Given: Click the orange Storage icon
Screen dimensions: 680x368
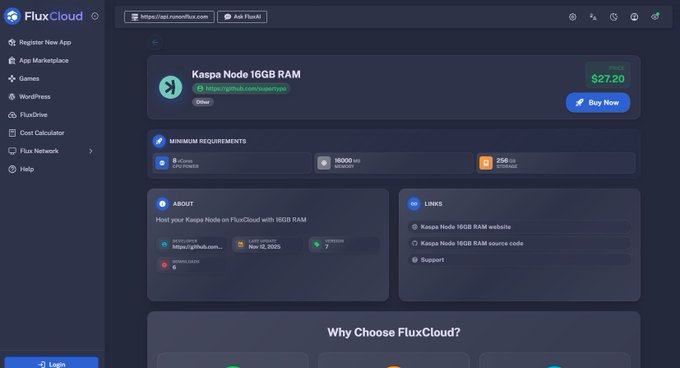Looking at the screenshot, I should 486,163.
